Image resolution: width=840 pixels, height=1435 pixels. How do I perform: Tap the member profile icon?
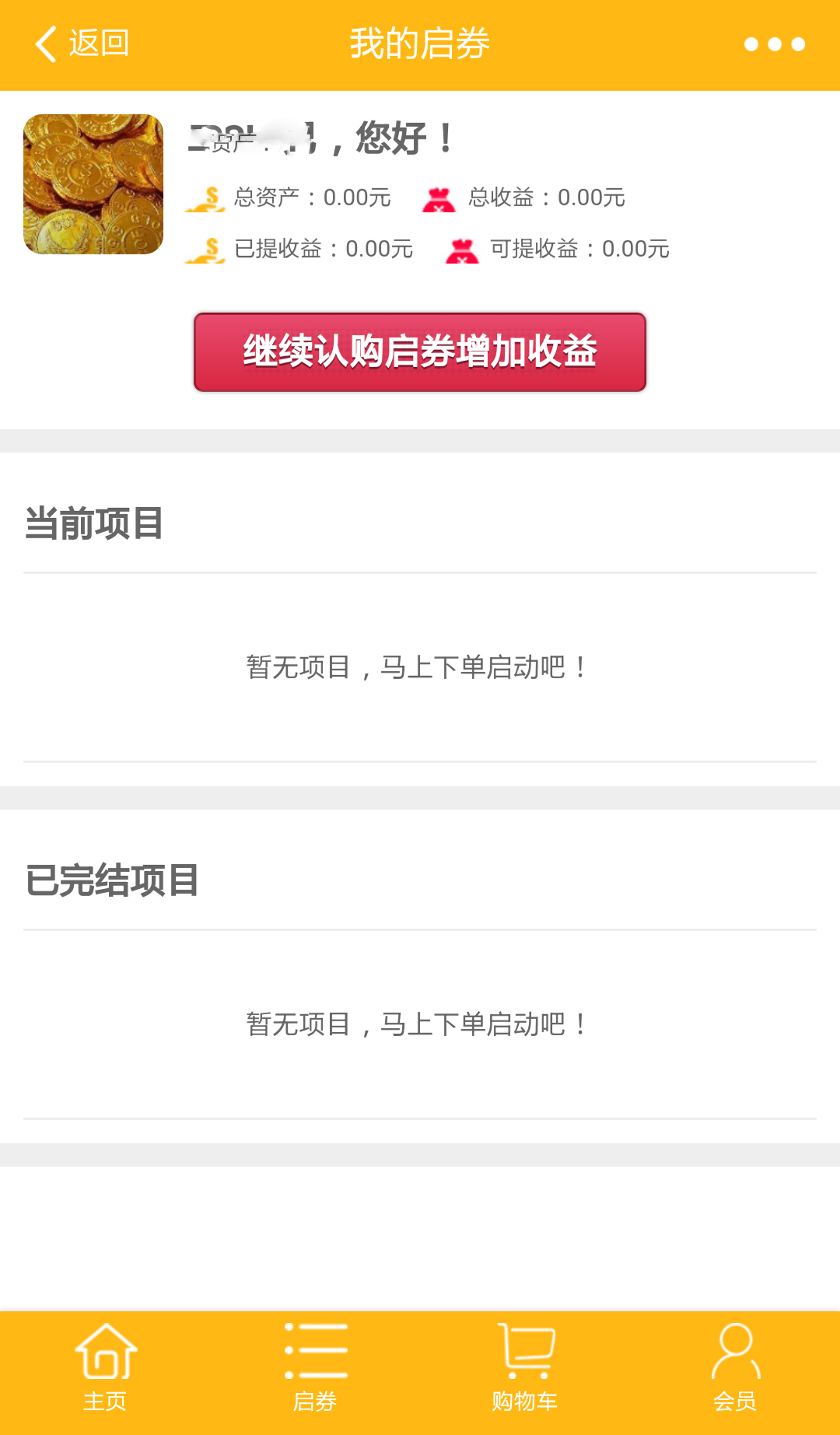click(x=735, y=1351)
